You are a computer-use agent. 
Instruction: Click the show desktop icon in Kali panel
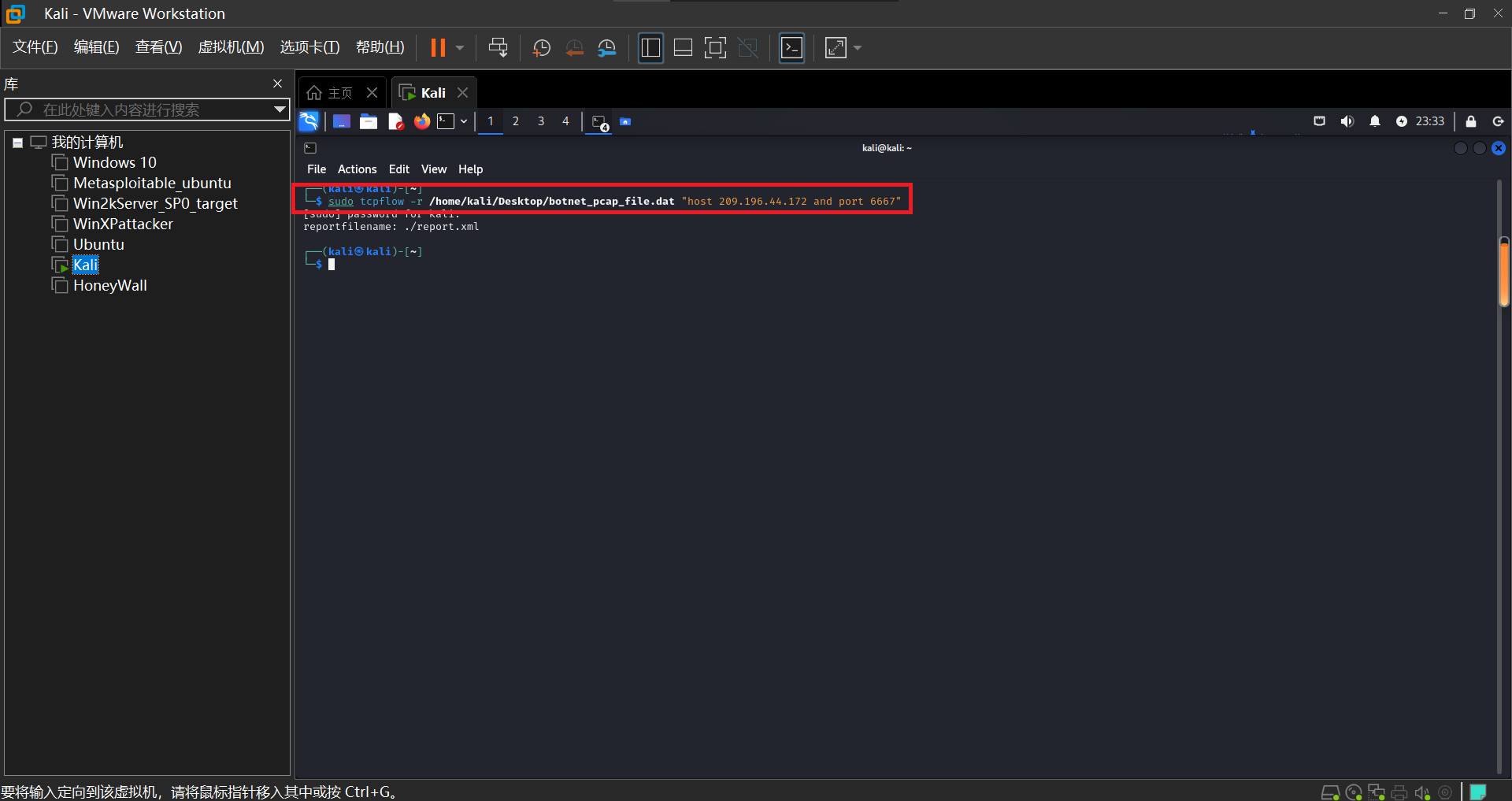[x=342, y=121]
